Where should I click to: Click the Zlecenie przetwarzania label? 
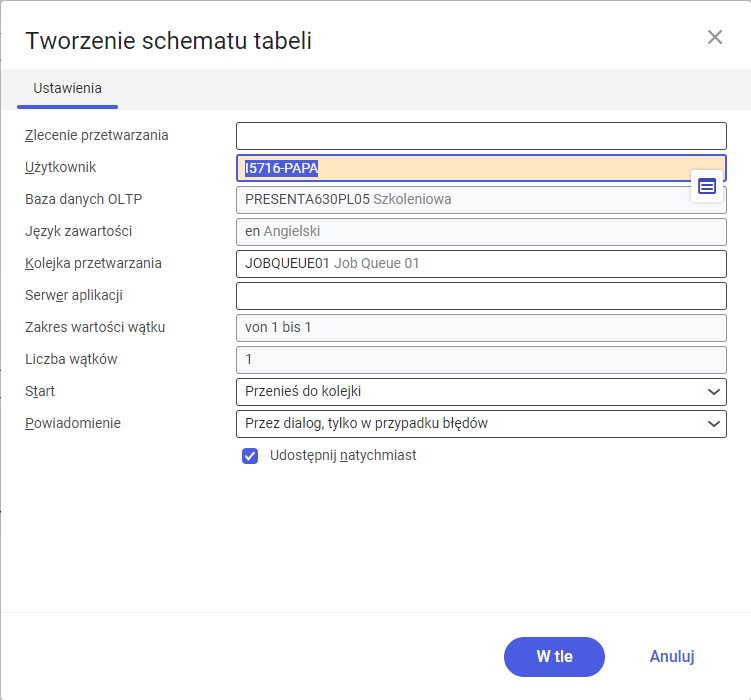97,135
